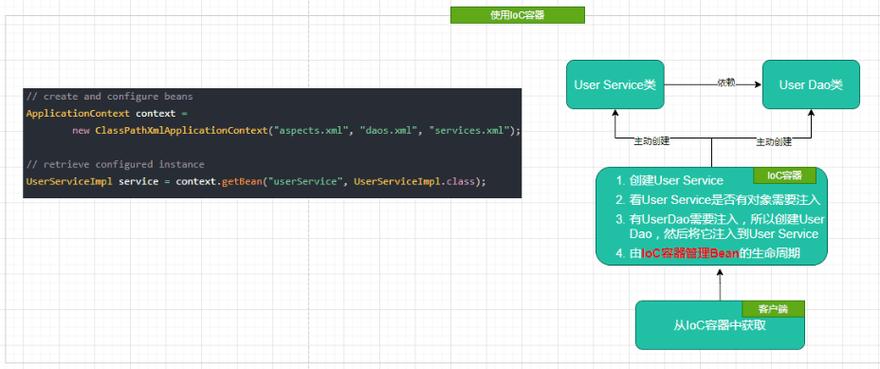
Task: Click the comment create and configure beans
Action: point(109,97)
